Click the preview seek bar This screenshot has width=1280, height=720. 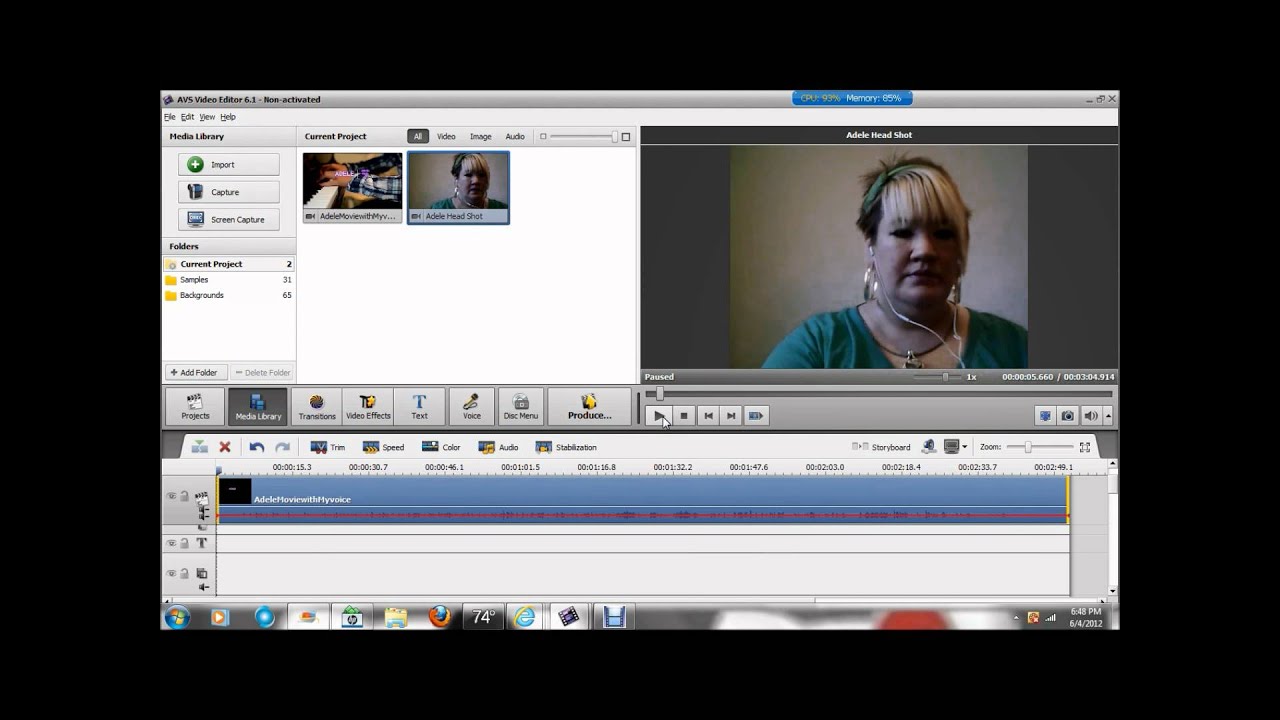879,394
